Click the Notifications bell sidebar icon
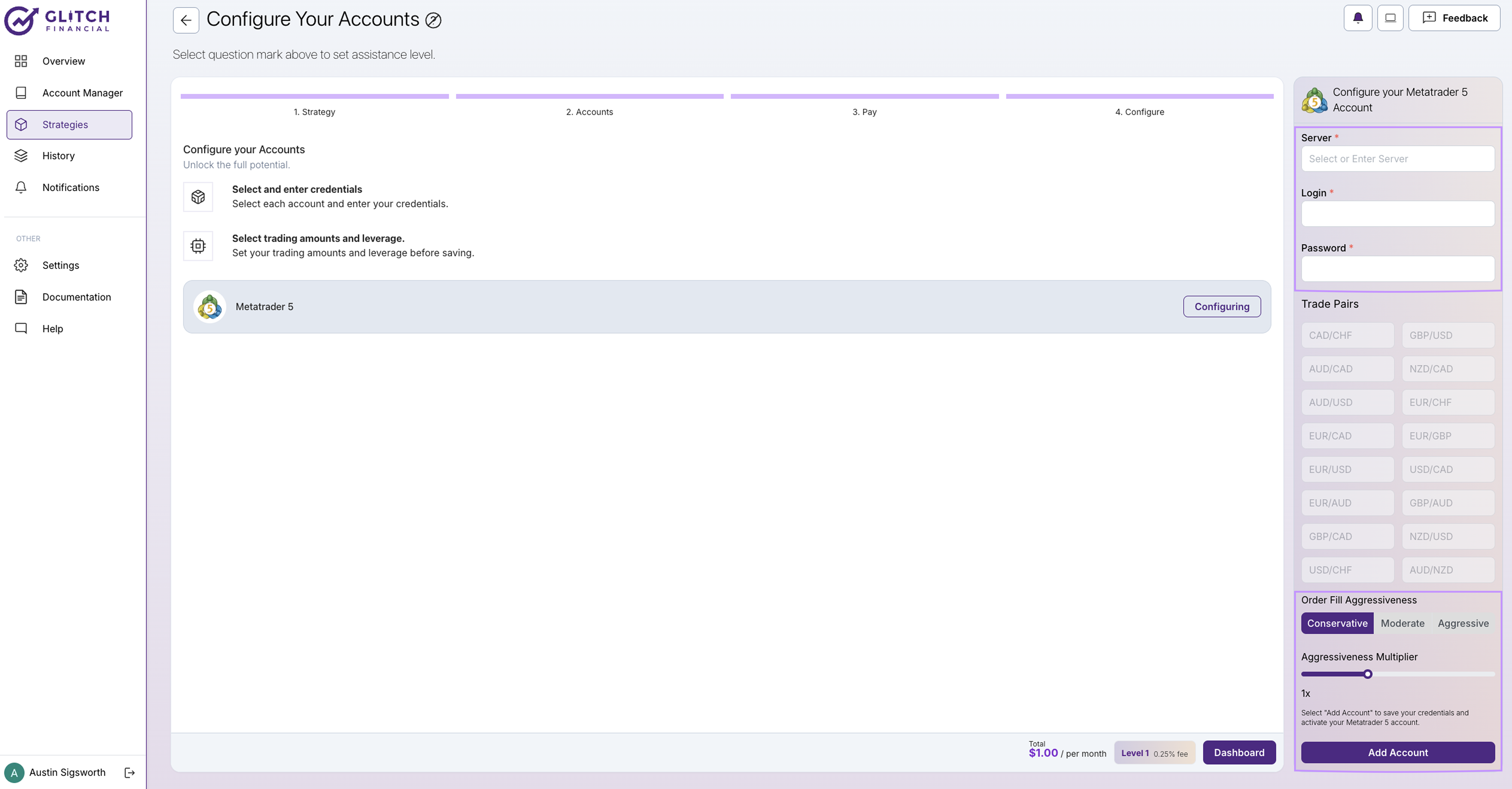The width and height of the screenshot is (1512, 789). point(21,187)
